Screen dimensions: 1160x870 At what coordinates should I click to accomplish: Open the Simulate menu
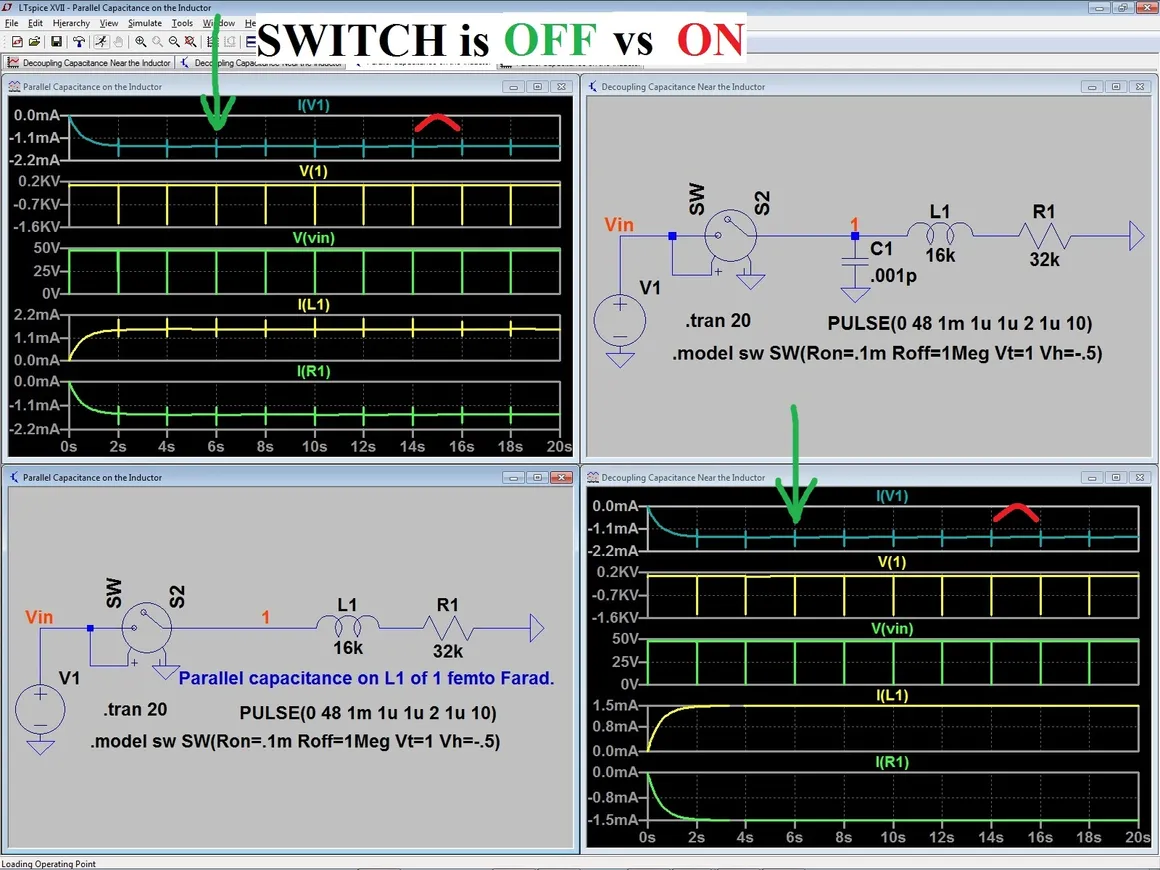[x=145, y=23]
